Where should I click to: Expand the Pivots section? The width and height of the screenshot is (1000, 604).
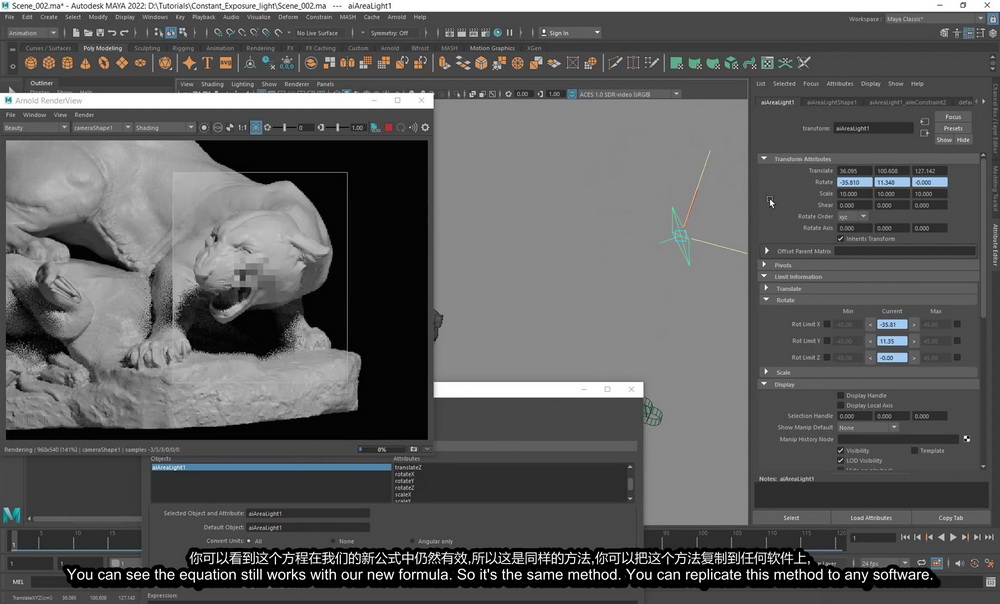point(765,265)
